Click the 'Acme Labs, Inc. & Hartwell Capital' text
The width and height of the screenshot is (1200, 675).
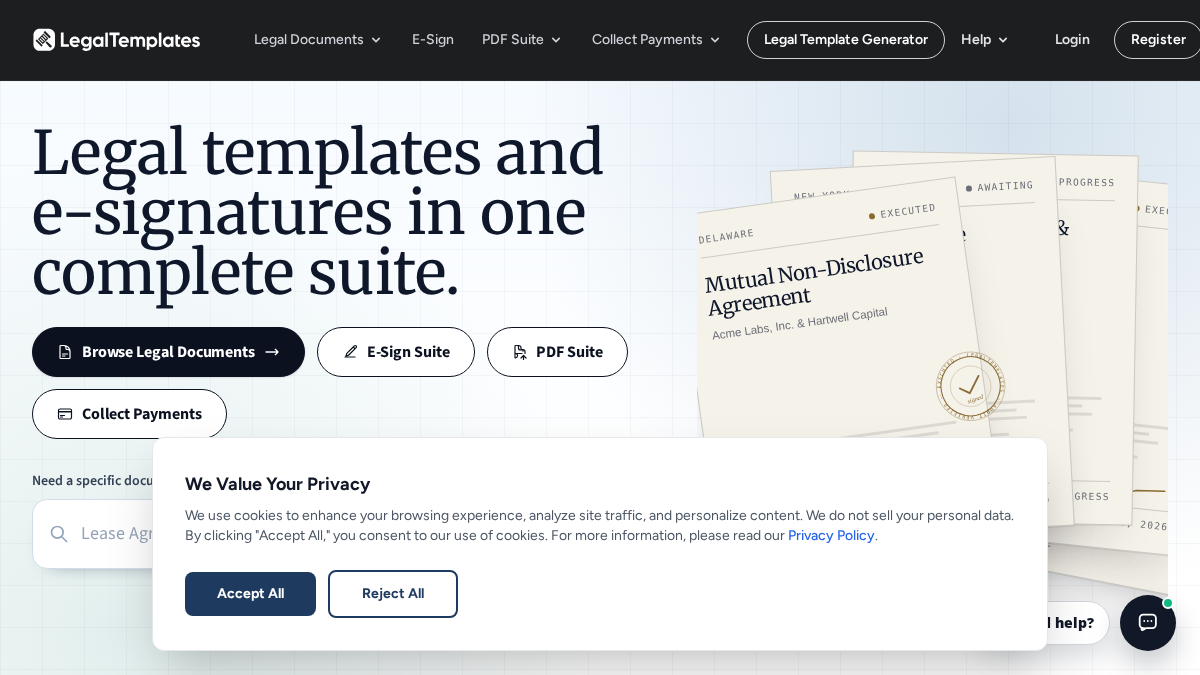pyautogui.click(x=799, y=323)
